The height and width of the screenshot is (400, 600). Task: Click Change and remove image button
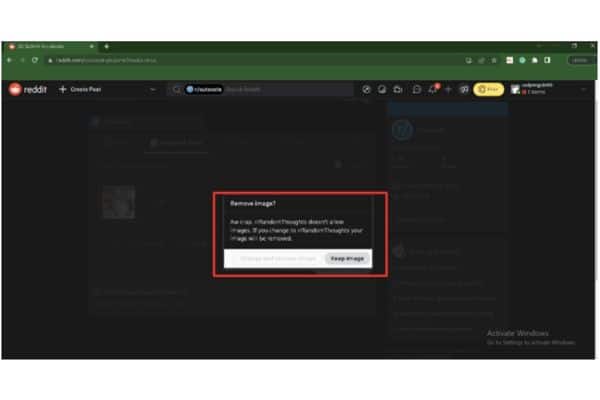click(x=278, y=259)
